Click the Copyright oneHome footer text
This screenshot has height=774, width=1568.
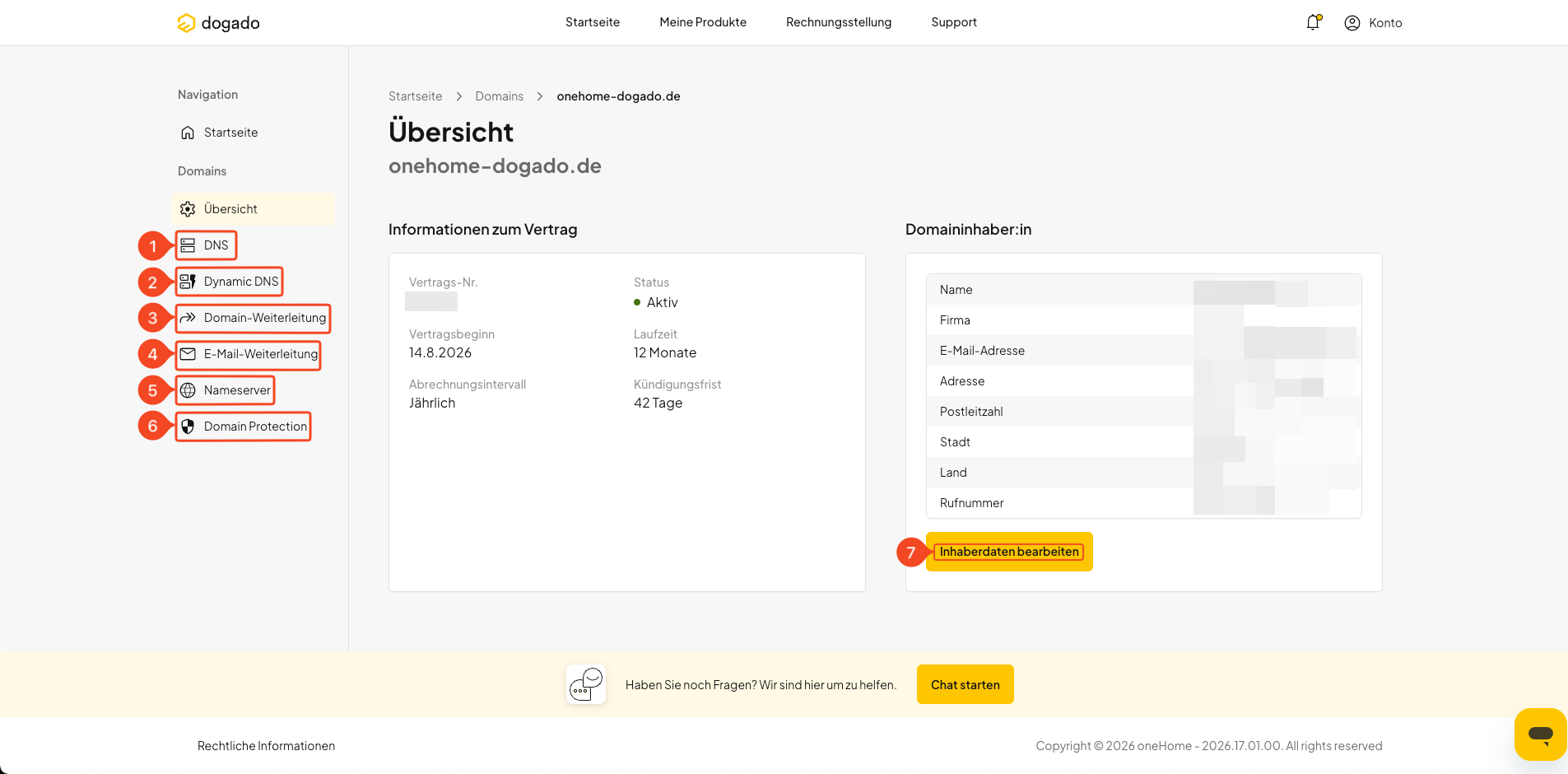click(x=1209, y=746)
